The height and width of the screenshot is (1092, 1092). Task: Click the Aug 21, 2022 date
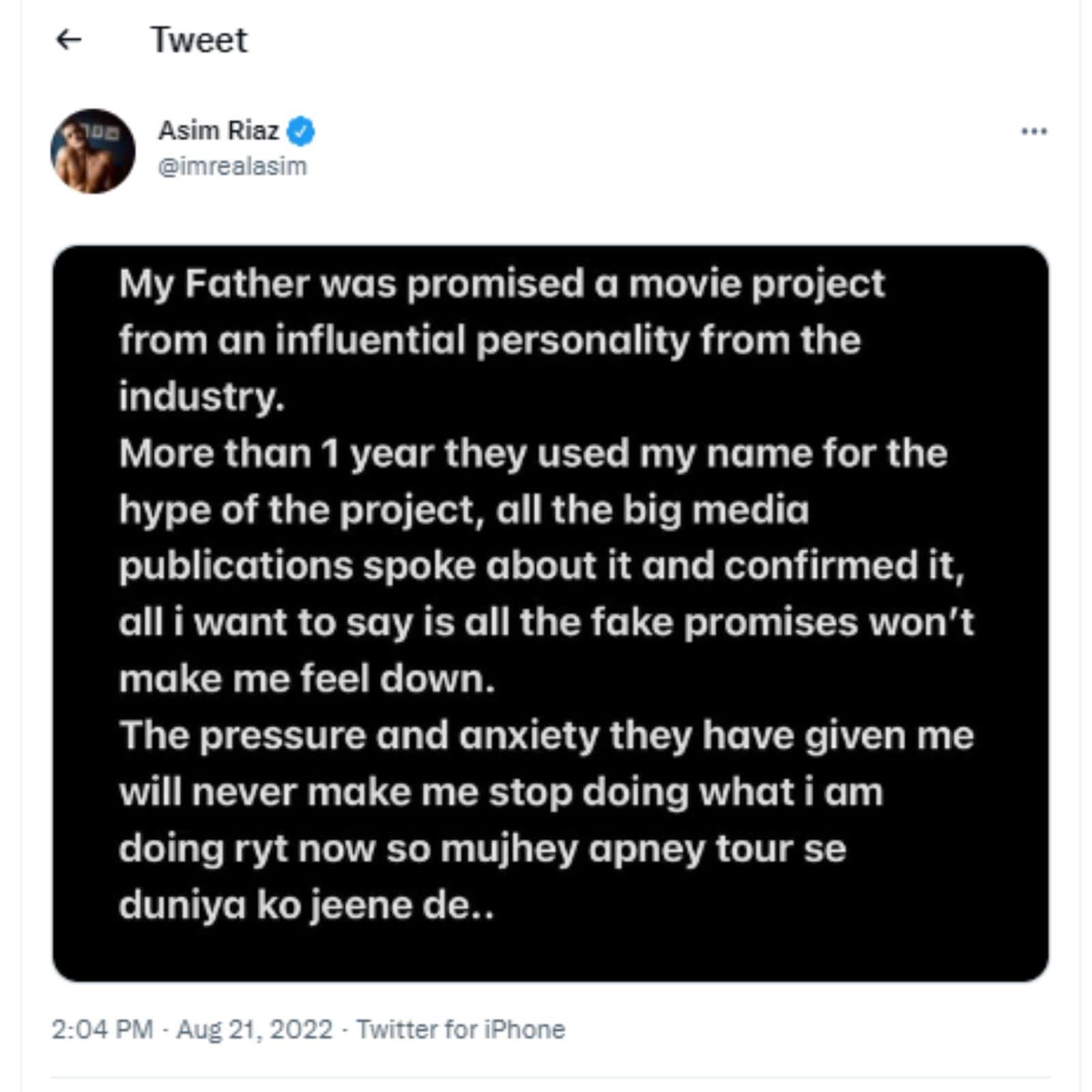[255, 1029]
